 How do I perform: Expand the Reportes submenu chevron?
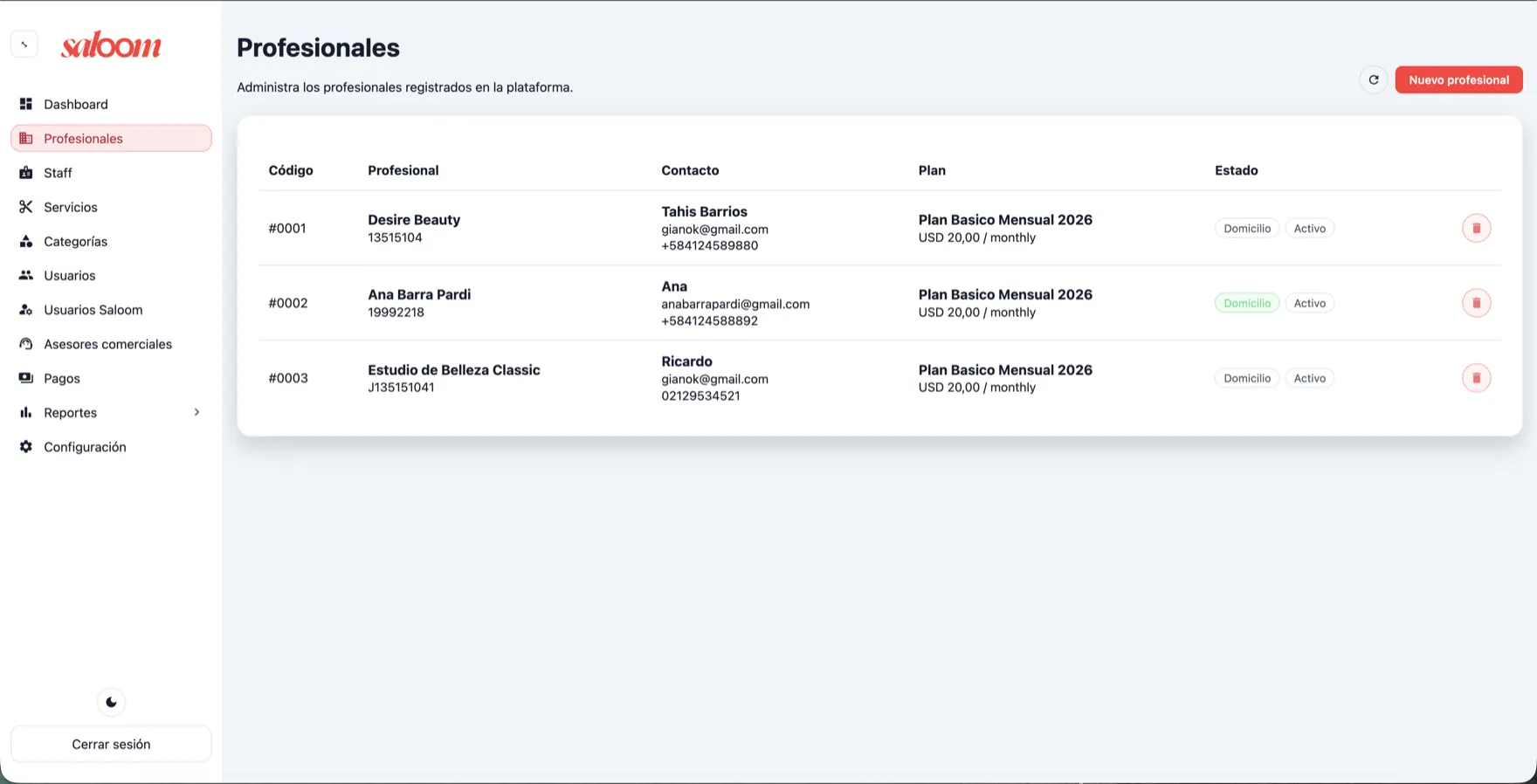pos(196,412)
